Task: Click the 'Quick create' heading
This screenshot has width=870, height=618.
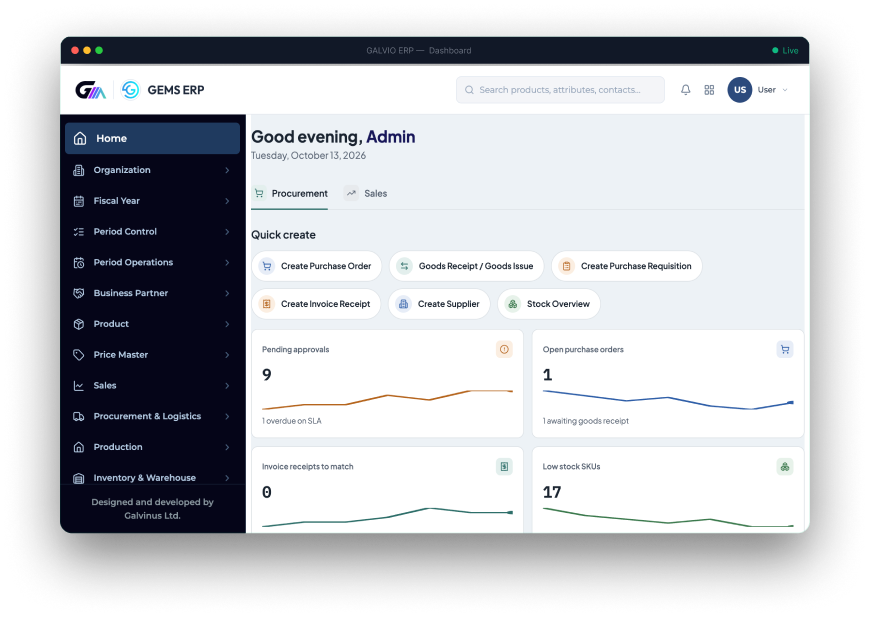Action: pos(284,235)
